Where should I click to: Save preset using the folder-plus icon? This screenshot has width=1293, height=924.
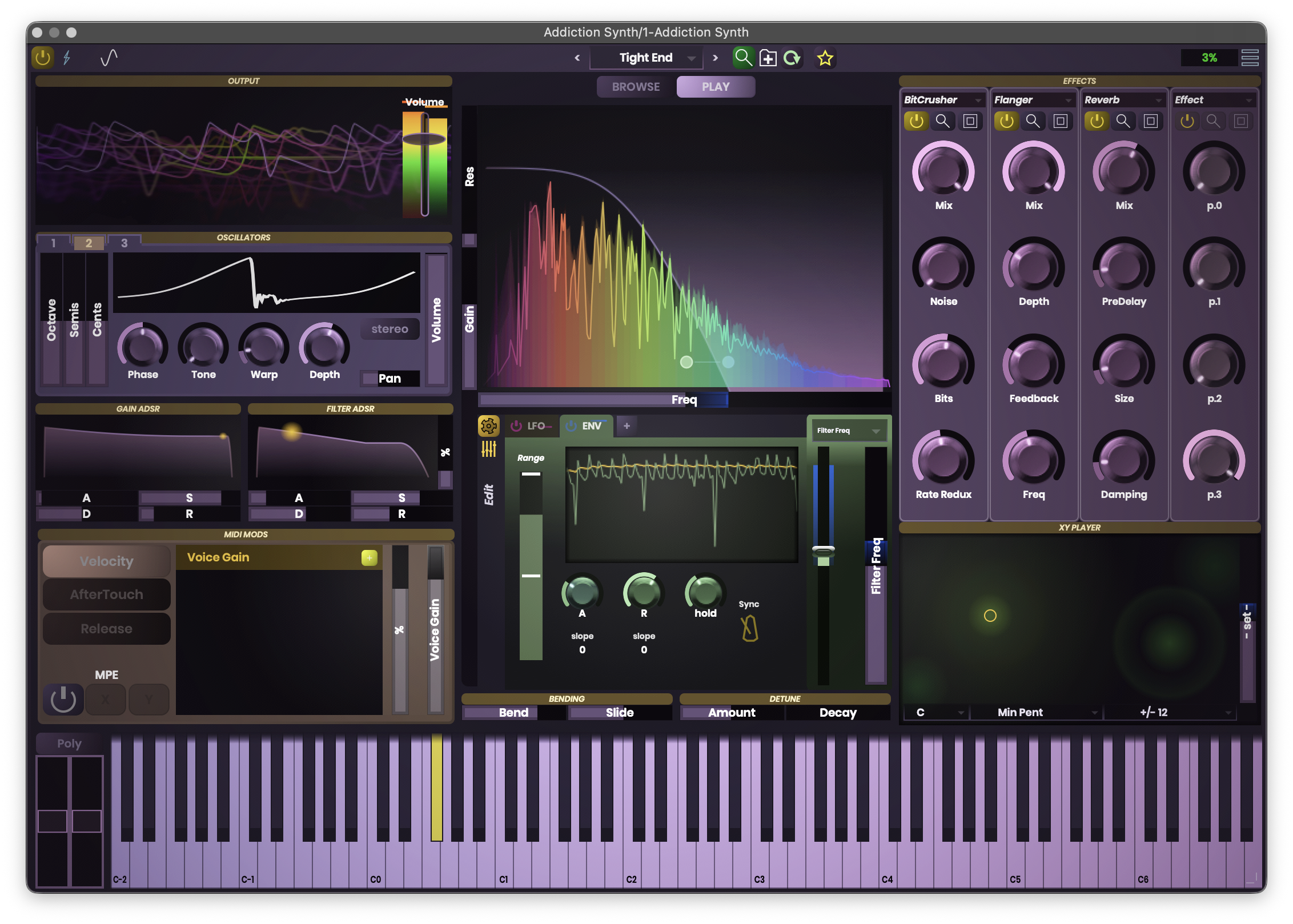(768, 58)
